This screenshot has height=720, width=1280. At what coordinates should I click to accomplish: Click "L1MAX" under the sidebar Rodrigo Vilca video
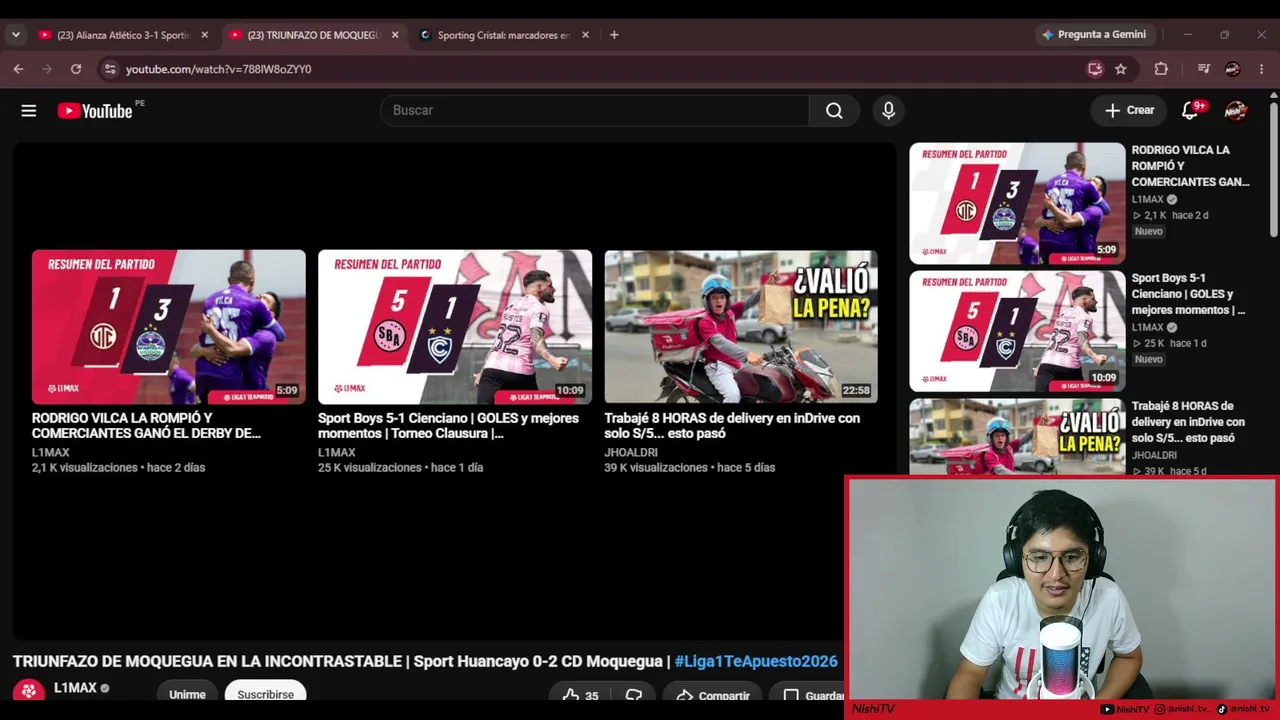[1148, 200]
